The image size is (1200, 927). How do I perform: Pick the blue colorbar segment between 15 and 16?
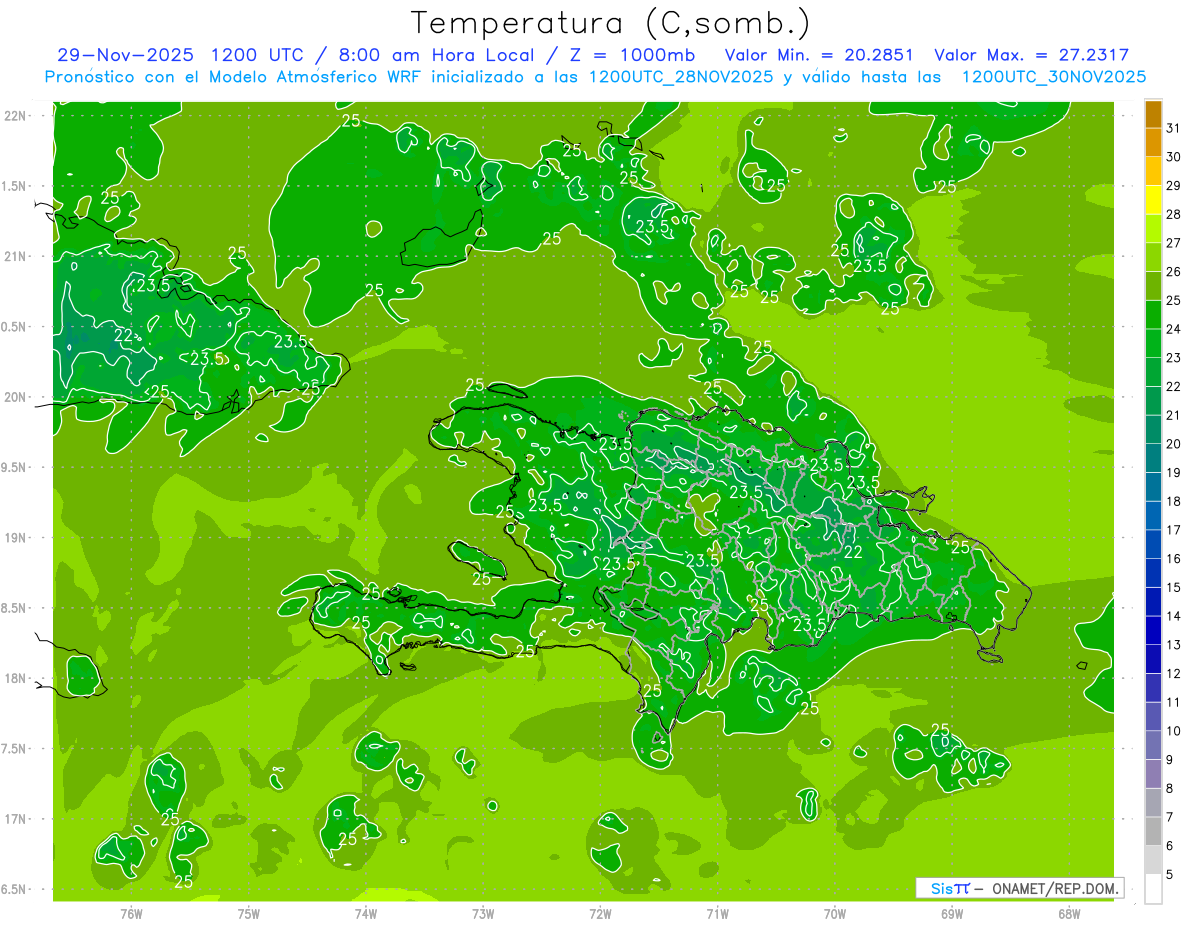tap(1153, 574)
